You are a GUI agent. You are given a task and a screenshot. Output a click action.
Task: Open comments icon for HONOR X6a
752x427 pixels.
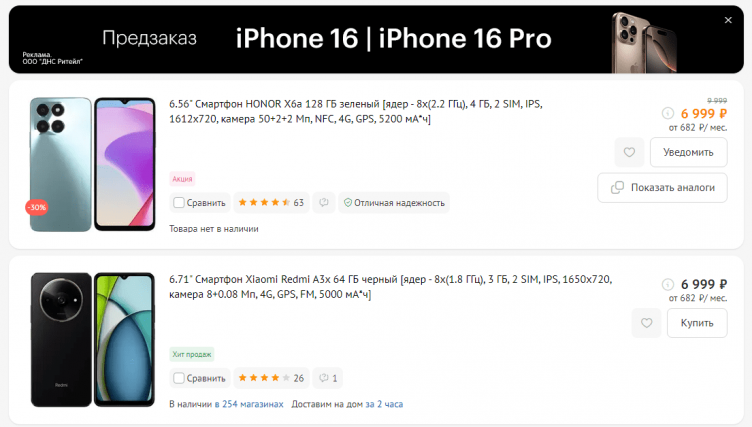tap(324, 203)
